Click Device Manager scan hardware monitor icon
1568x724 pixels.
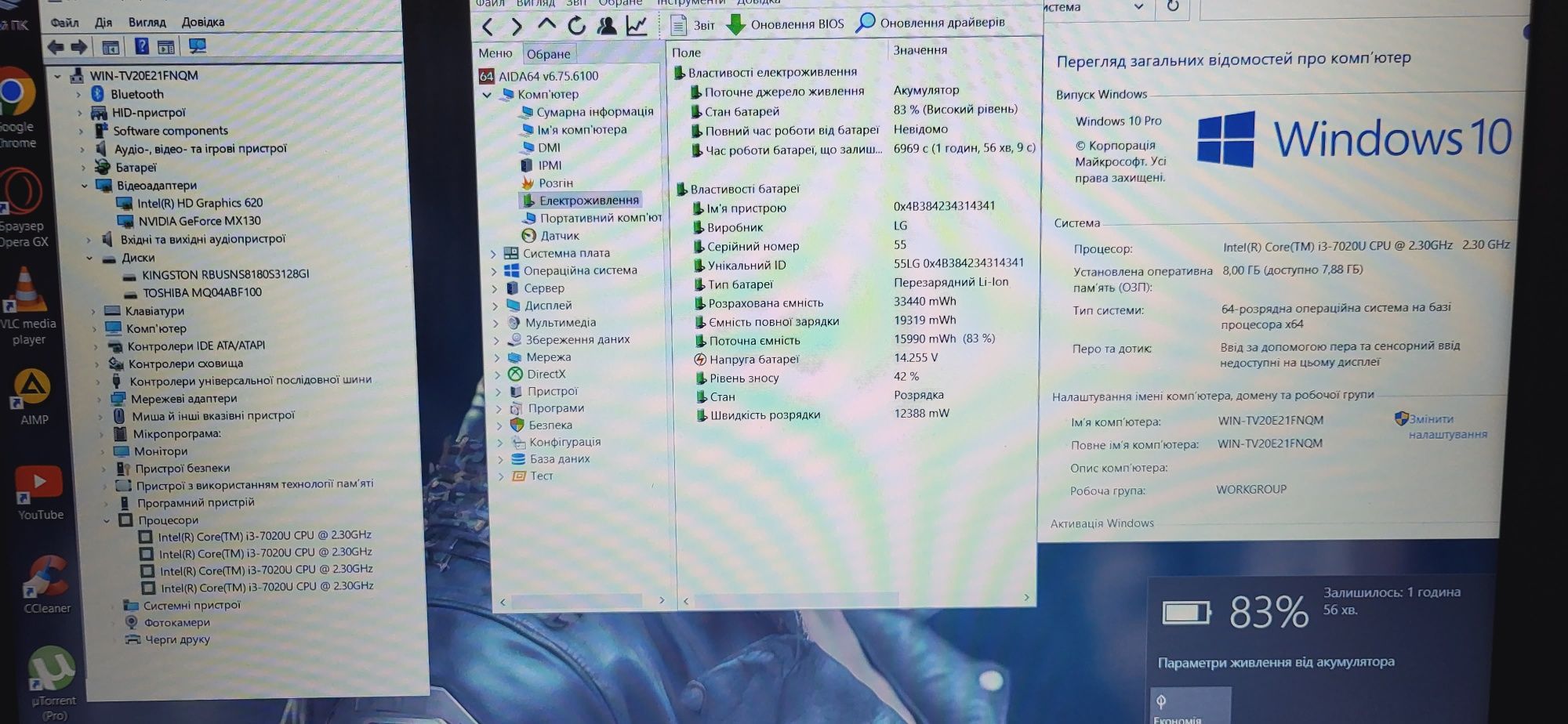(x=198, y=46)
